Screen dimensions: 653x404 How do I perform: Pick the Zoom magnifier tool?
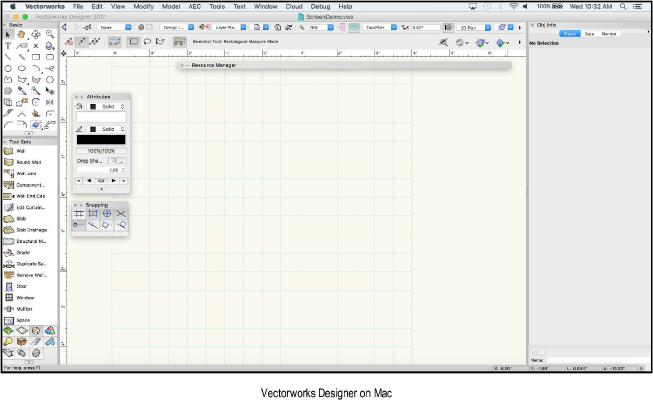click(x=50, y=35)
